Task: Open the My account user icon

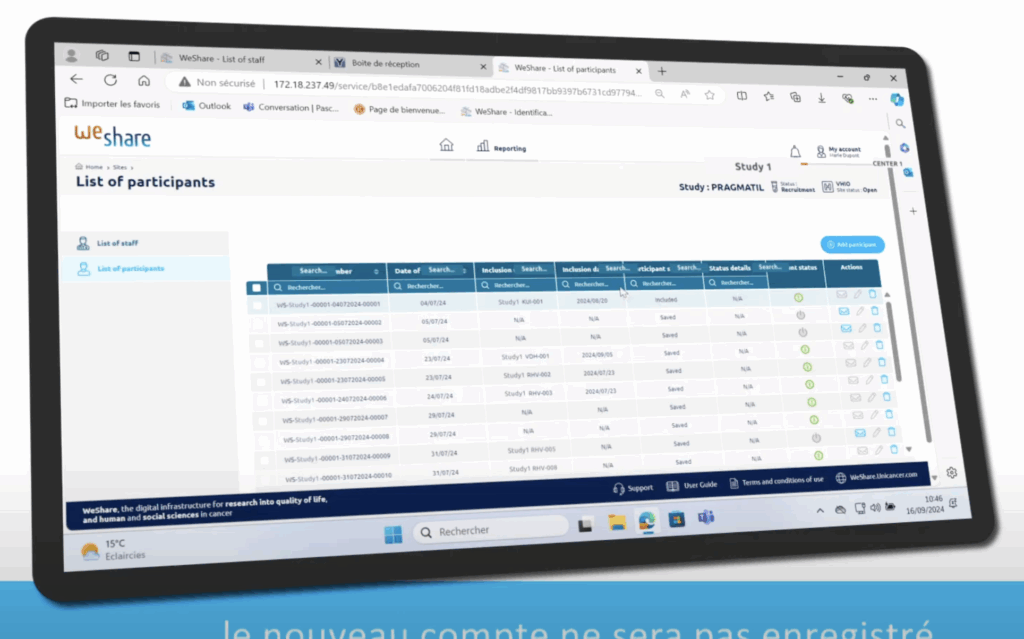Action: [821, 152]
